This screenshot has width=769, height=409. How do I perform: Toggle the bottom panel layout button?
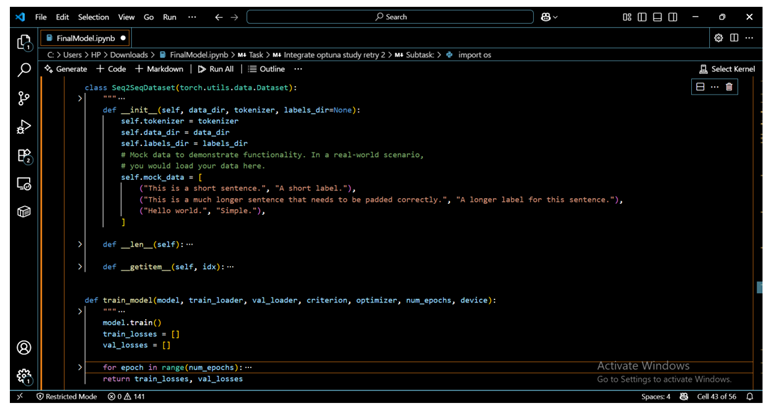658,17
